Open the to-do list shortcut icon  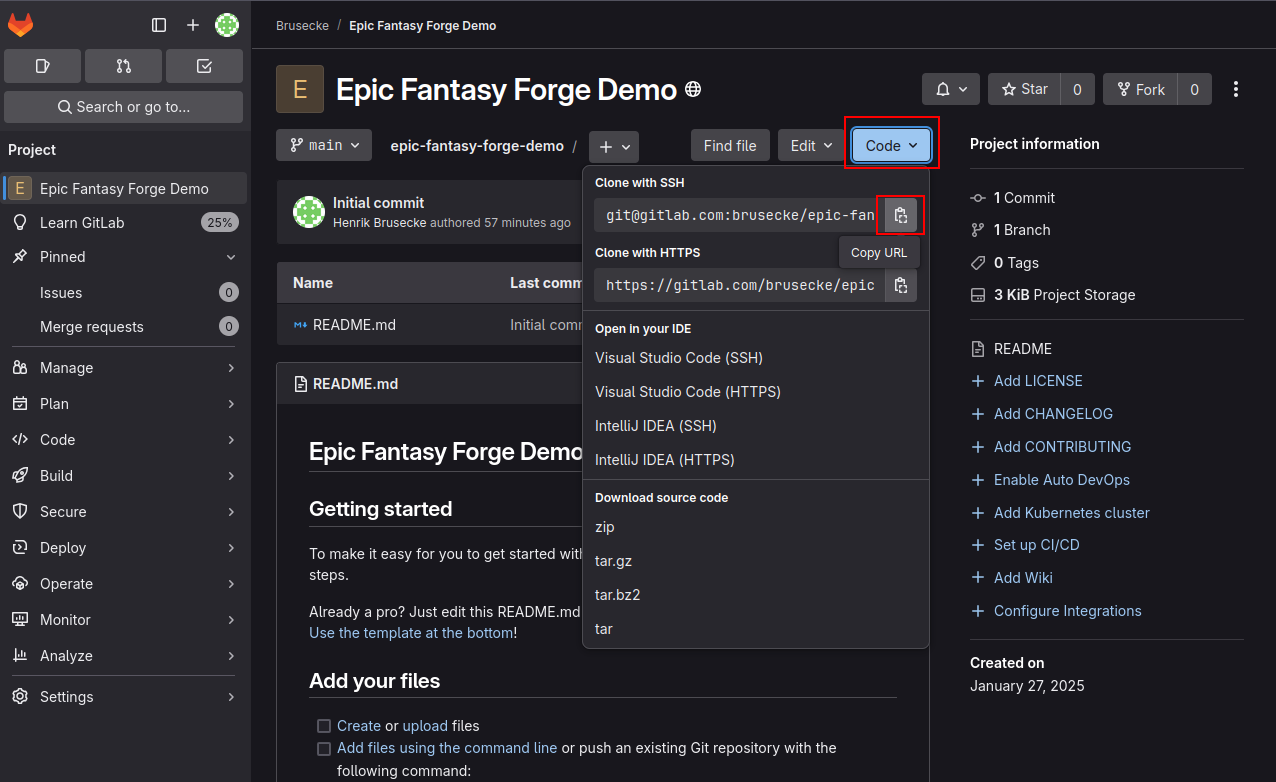(204, 66)
